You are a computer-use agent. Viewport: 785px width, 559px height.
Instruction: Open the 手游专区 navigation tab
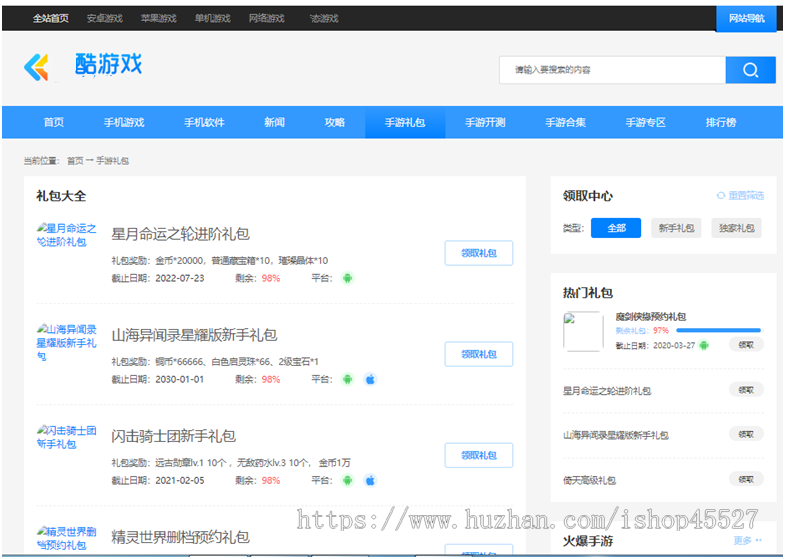pyautogui.click(x=645, y=122)
